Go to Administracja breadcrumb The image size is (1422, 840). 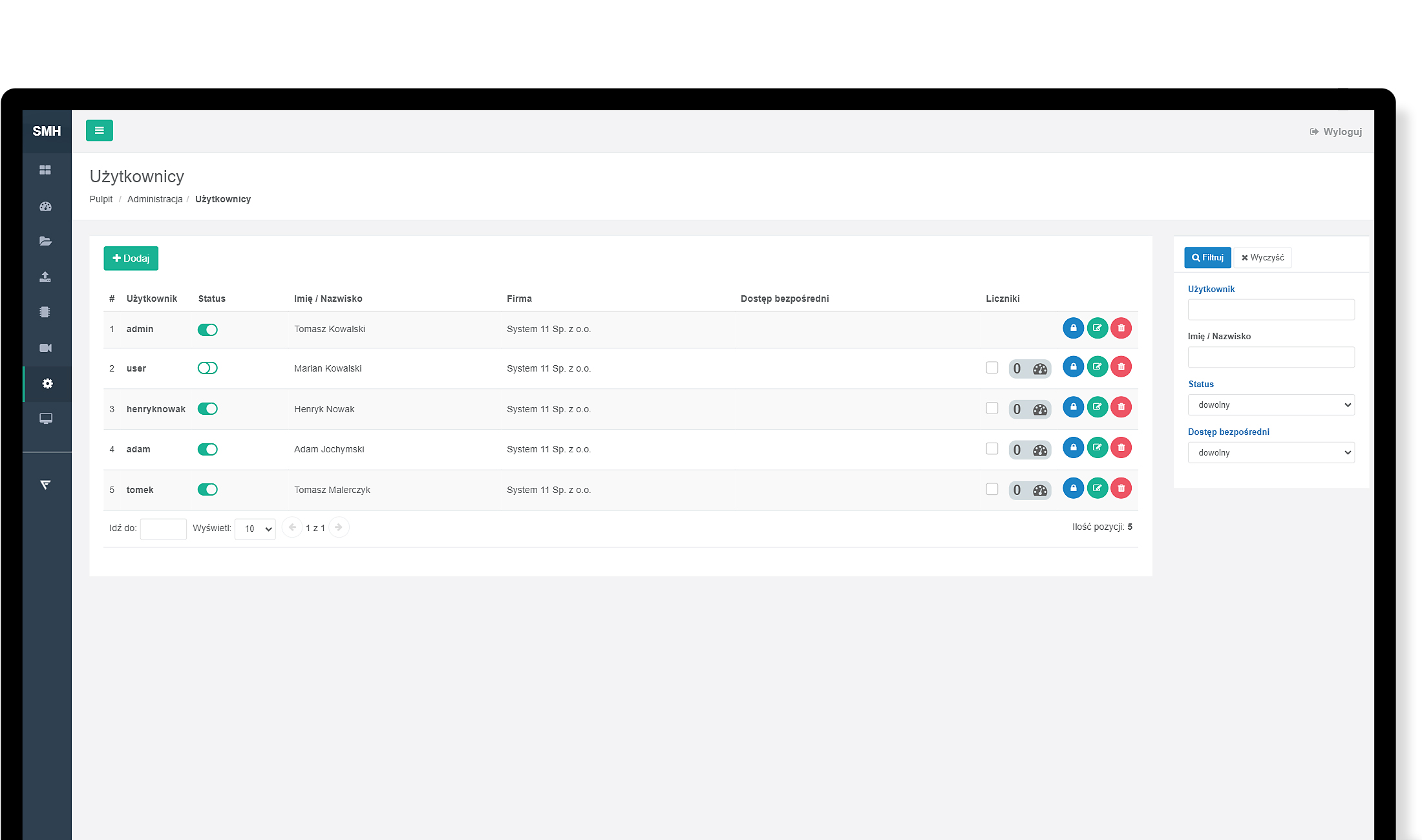[x=154, y=199]
